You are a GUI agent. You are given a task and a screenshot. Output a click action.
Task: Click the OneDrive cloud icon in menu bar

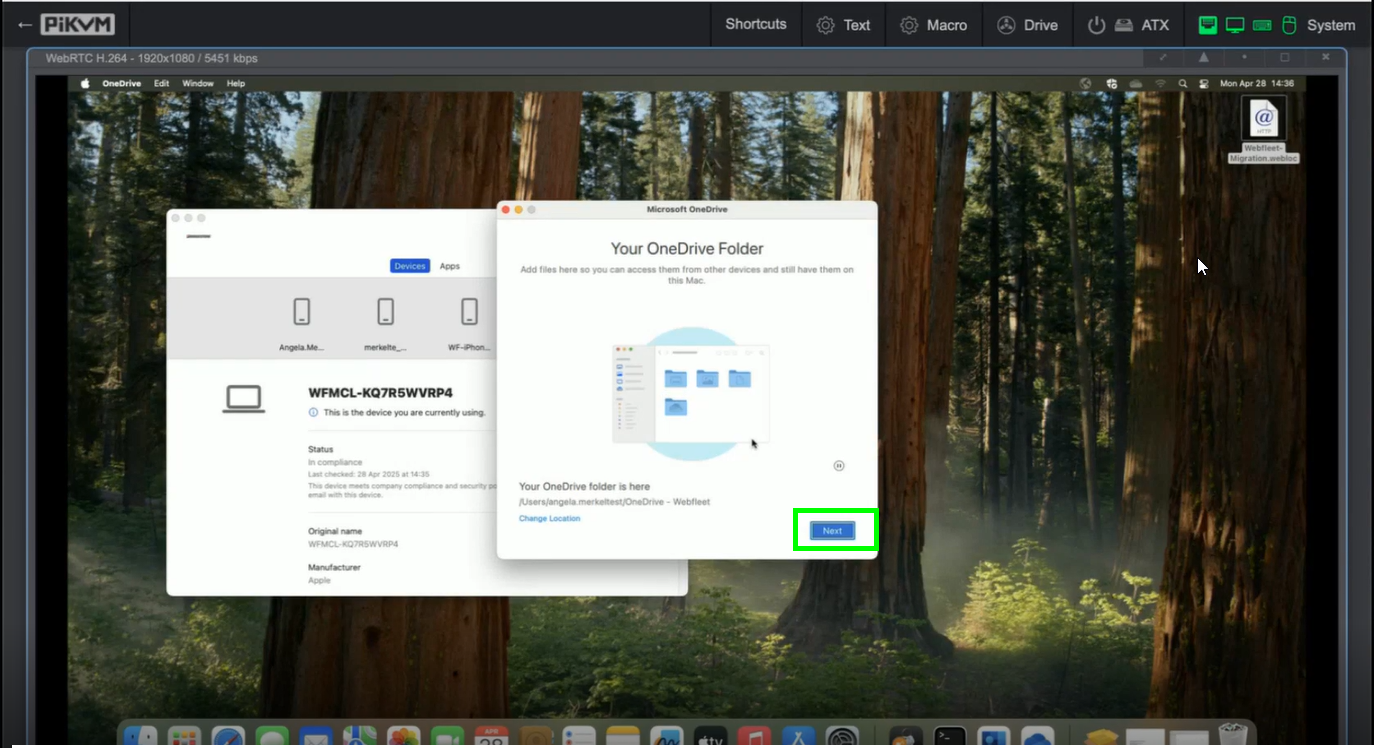pyautogui.click(x=1136, y=83)
